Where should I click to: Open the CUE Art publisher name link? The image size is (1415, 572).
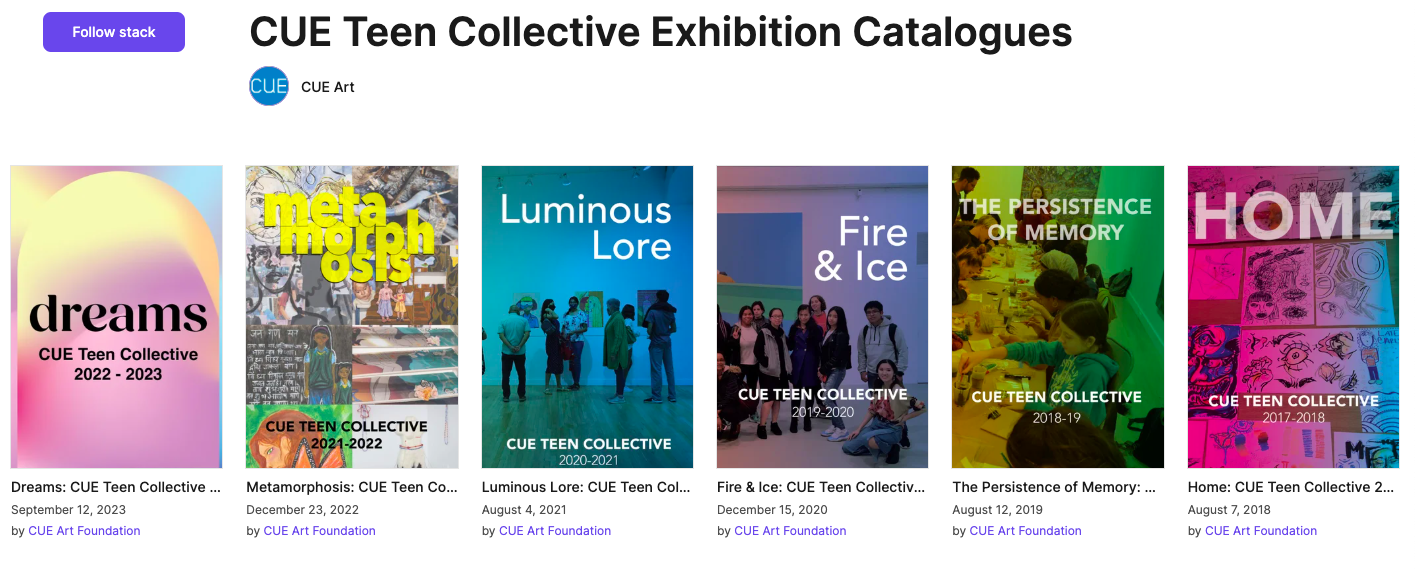point(328,87)
